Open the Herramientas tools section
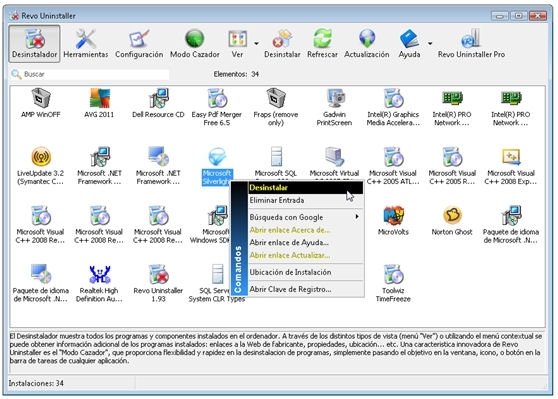The image size is (558, 399). click(x=86, y=44)
